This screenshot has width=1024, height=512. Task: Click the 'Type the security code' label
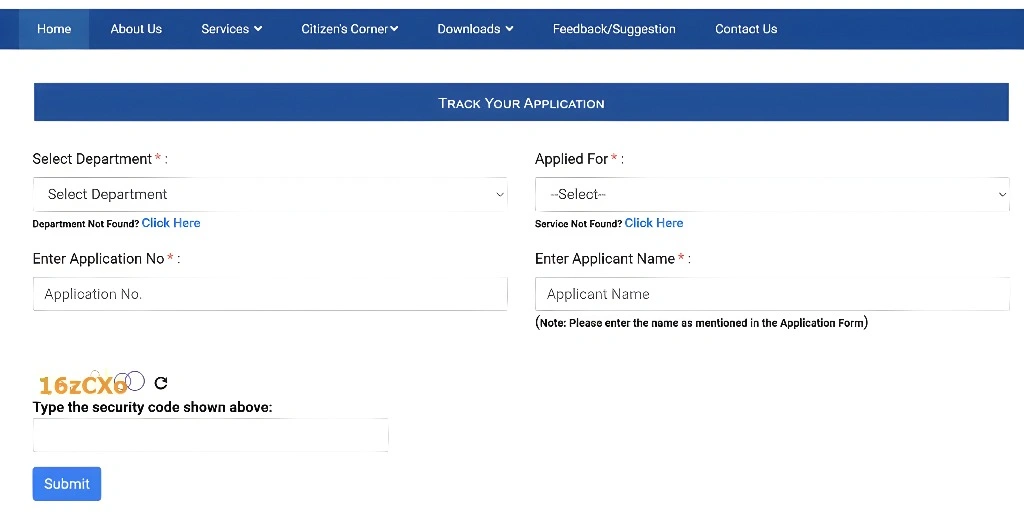point(152,407)
